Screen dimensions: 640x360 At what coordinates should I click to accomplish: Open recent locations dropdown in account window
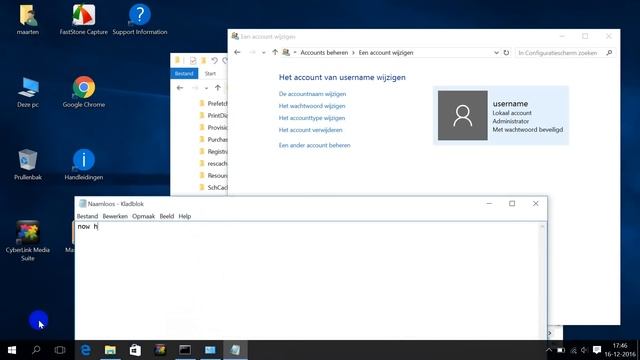pyautogui.click(x=264, y=53)
